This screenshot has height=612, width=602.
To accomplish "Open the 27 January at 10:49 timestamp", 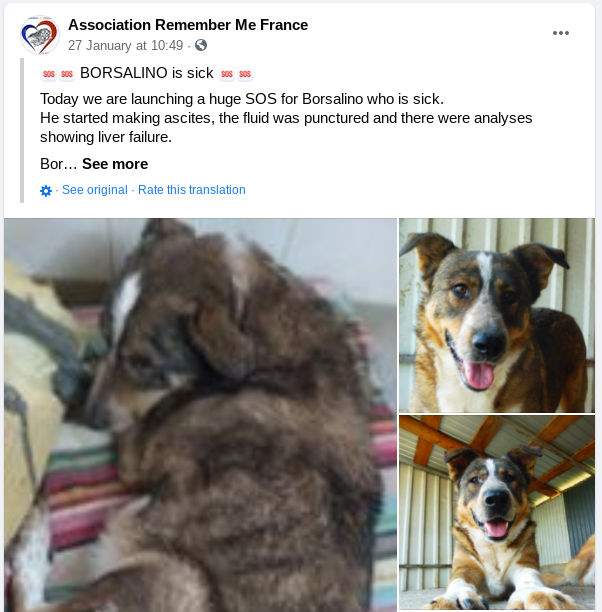I will pyautogui.click(x=125, y=46).
